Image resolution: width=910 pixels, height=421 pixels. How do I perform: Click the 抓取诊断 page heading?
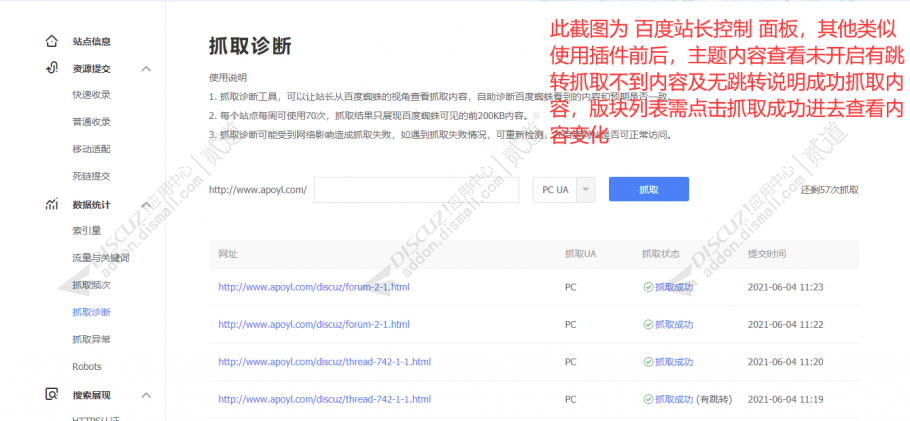(250, 46)
